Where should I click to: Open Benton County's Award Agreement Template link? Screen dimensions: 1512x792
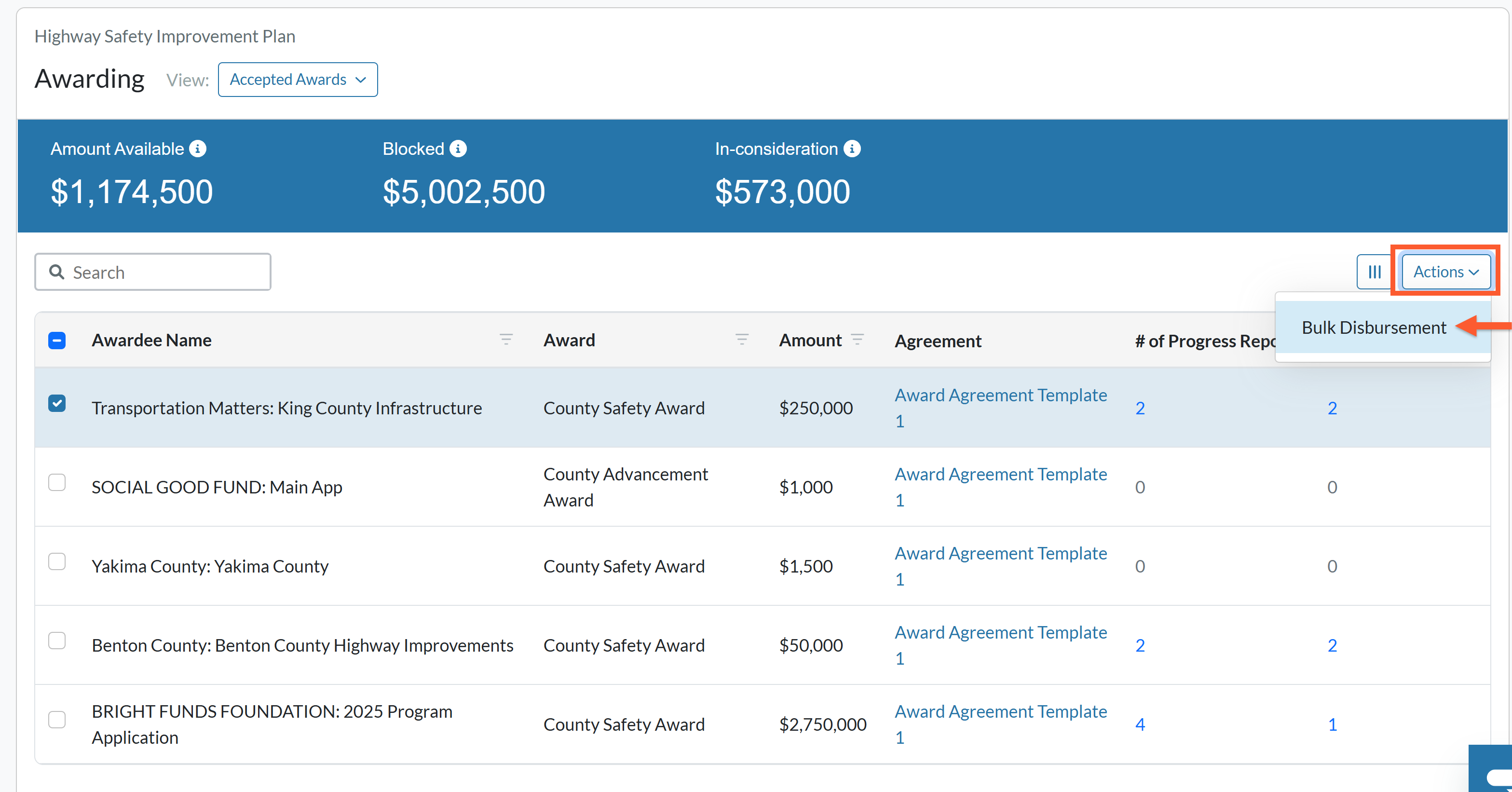(x=1000, y=645)
